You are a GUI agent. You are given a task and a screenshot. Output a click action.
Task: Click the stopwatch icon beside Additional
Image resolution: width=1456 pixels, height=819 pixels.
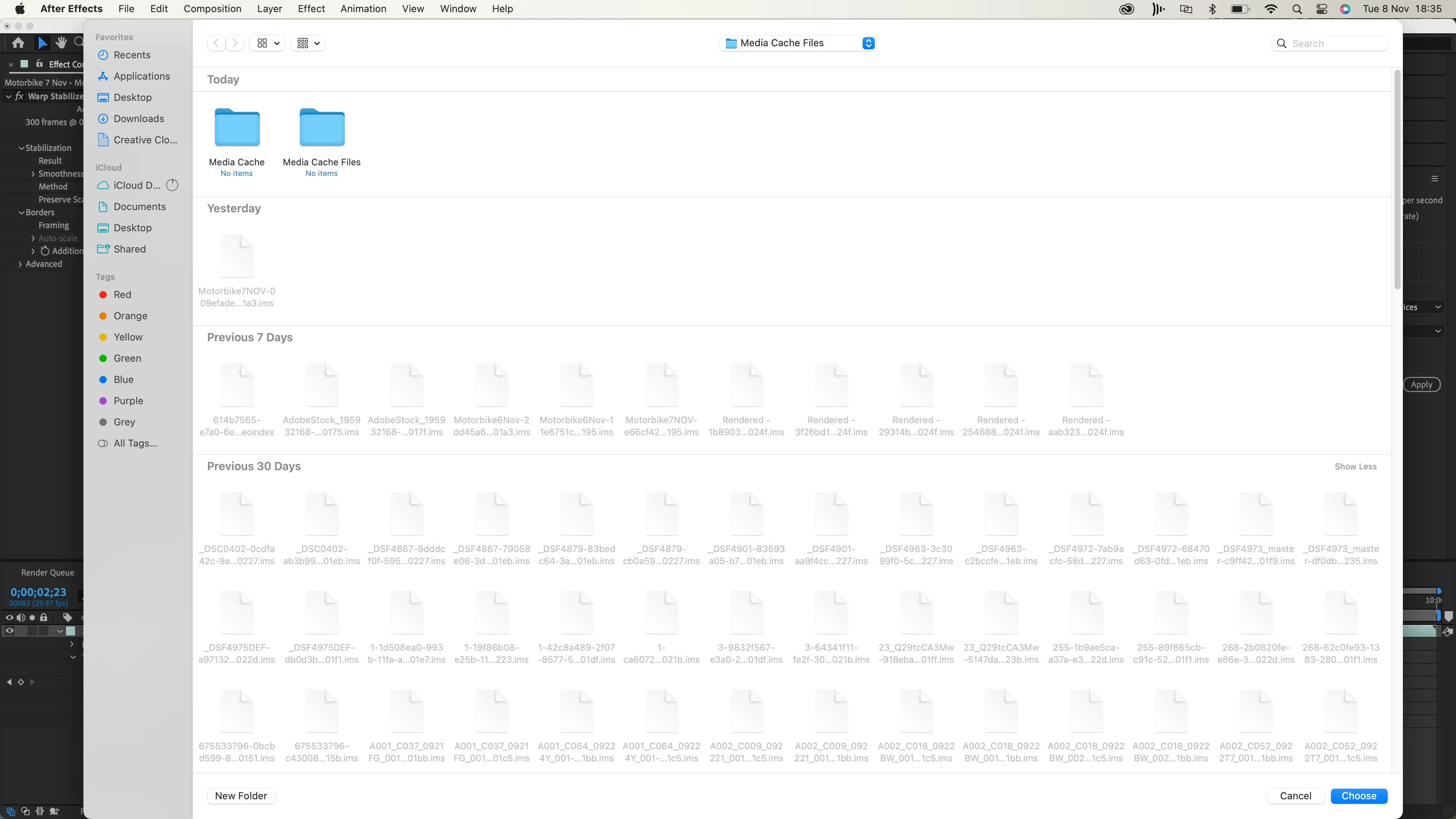[x=45, y=251]
